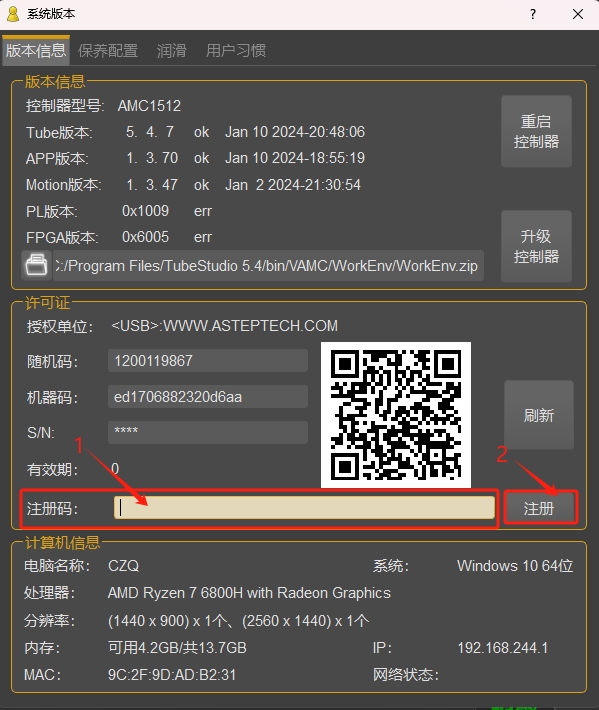Screen dimensions: 599x710
Task: Close the 系统版本 dialog window
Action: point(578,14)
